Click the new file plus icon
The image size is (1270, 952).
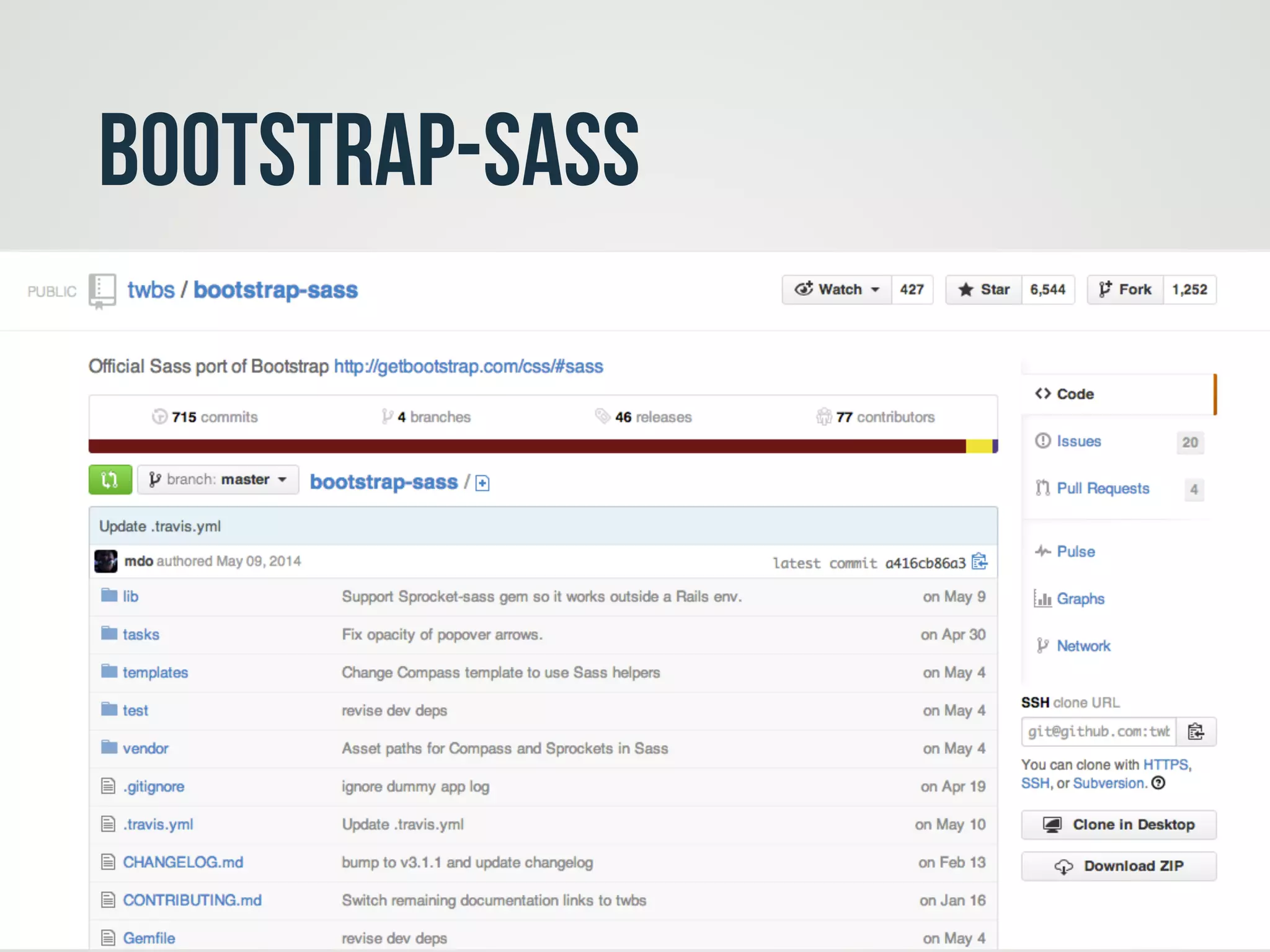[482, 483]
